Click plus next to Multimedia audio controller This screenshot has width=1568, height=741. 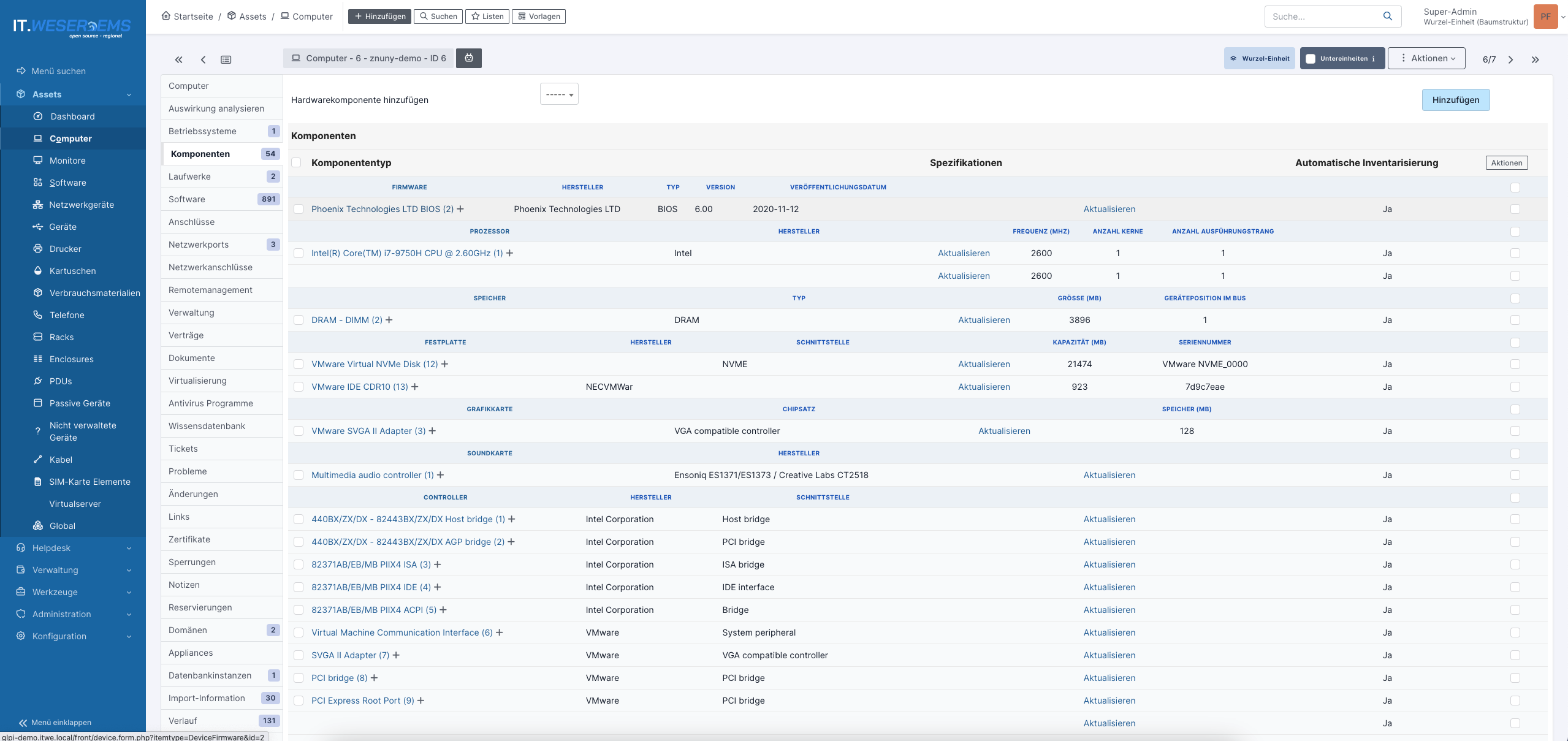point(440,475)
